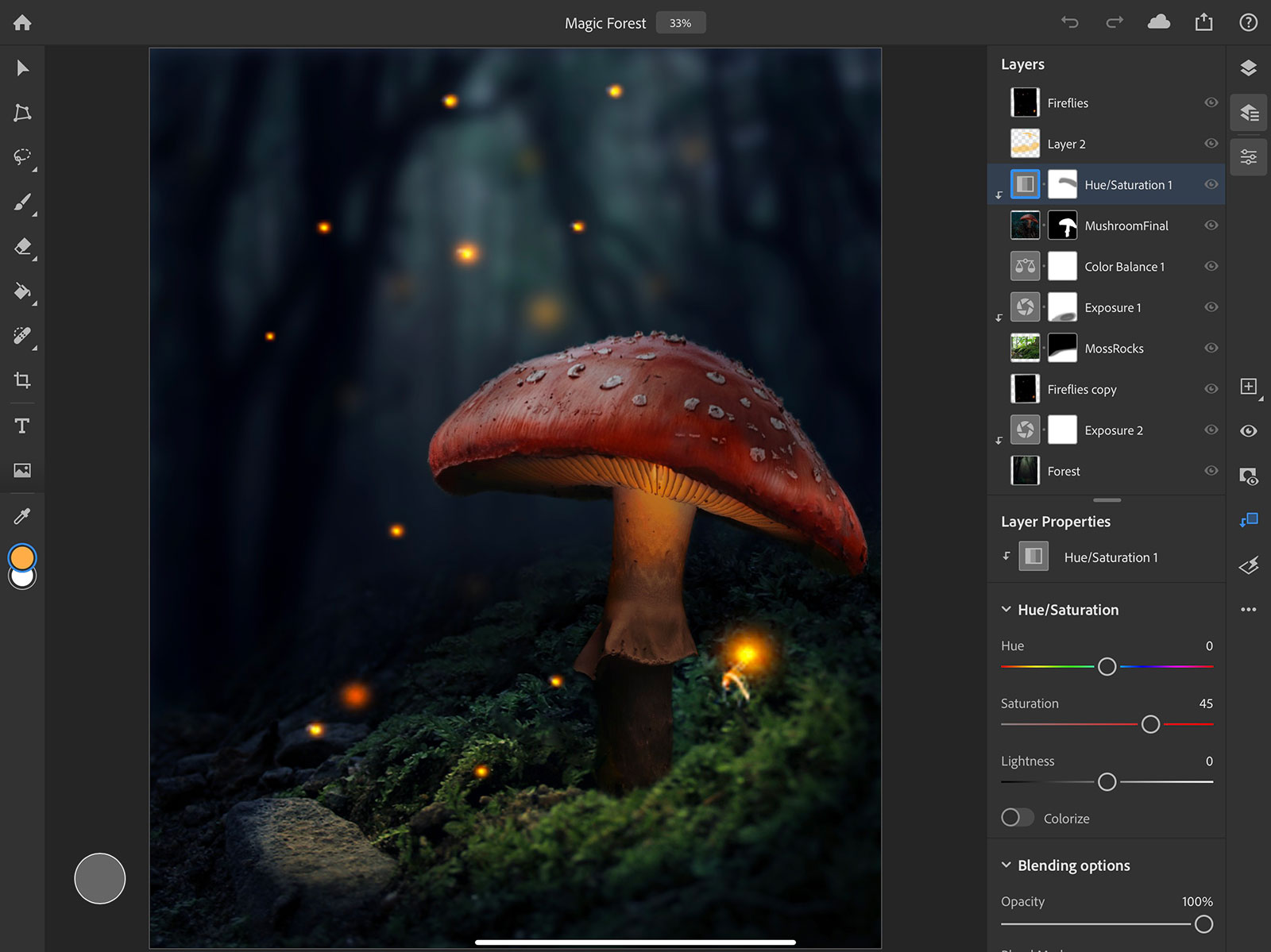Open the share export button
1271x952 pixels.
[1203, 22]
